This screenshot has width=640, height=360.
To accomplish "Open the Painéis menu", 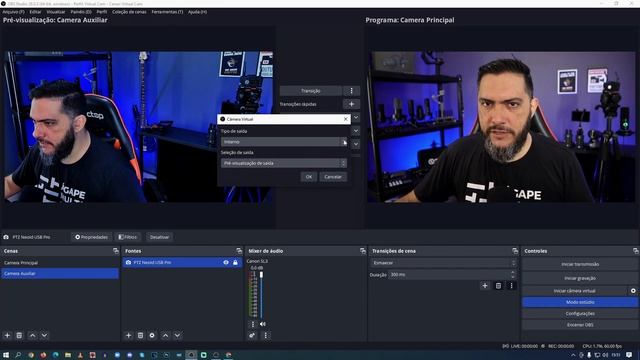I will (x=81, y=12).
